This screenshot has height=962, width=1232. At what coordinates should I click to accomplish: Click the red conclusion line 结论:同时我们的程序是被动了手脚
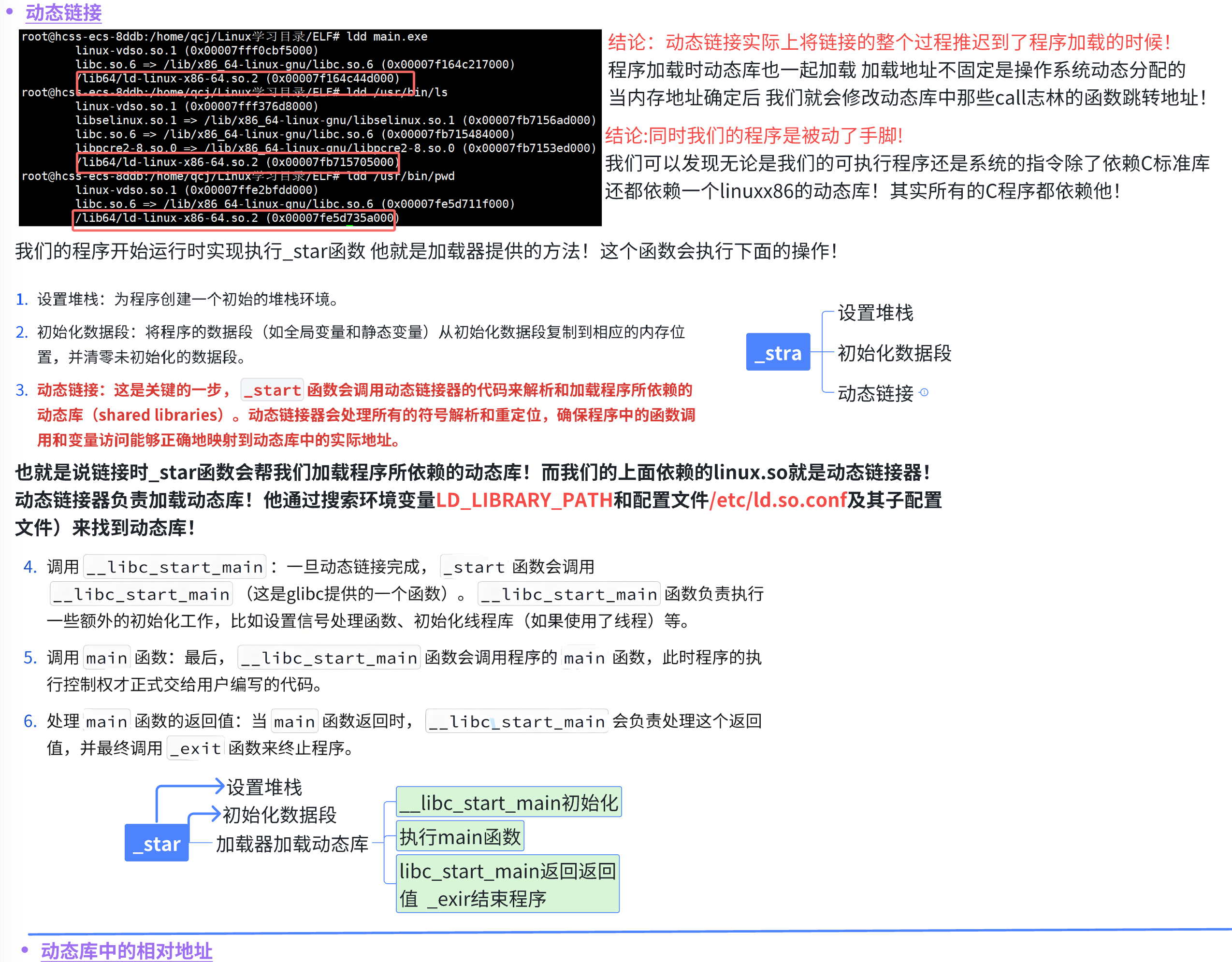pyautogui.click(x=754, y=135)
